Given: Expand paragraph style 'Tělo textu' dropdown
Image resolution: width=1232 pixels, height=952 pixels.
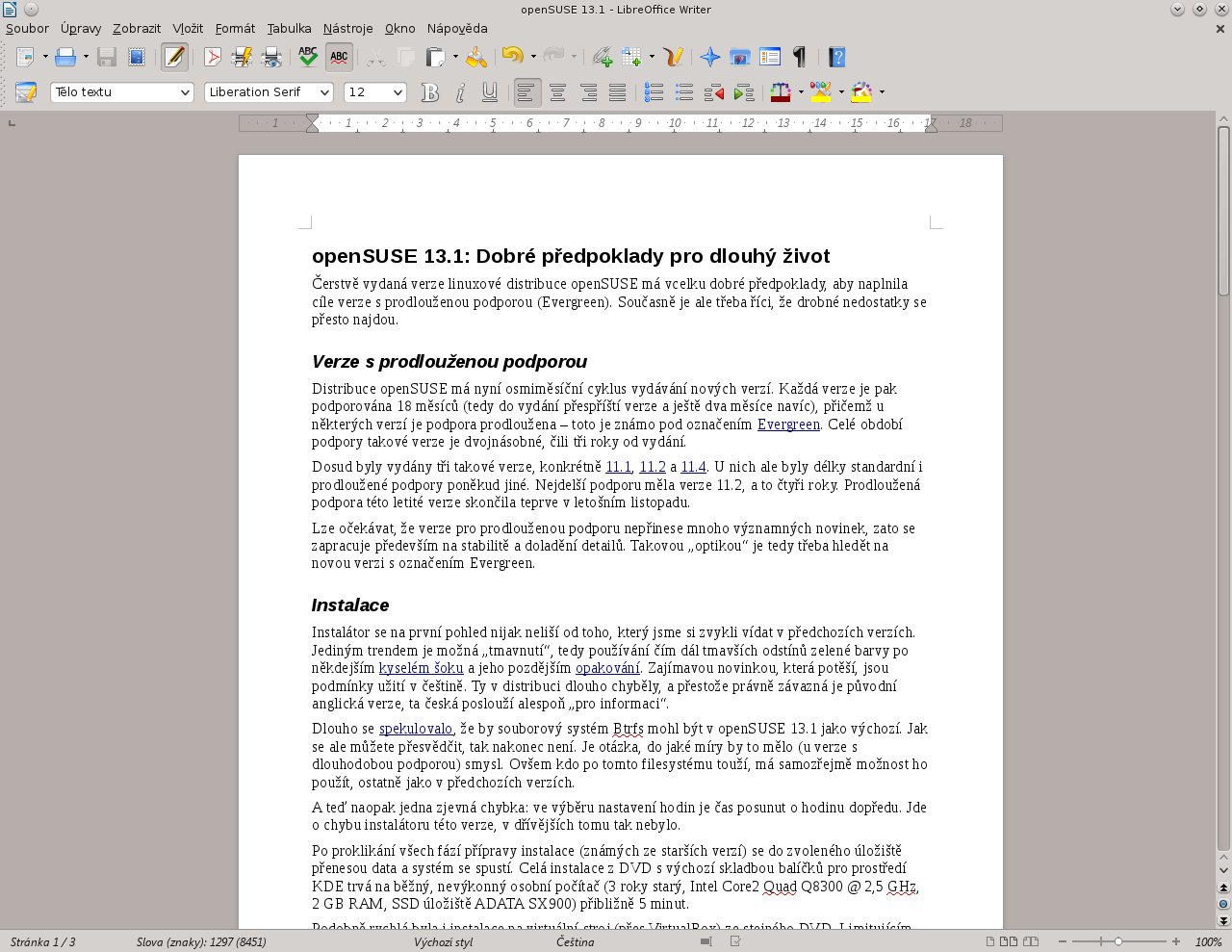Looking at the screenshot, I should point(185,92).
